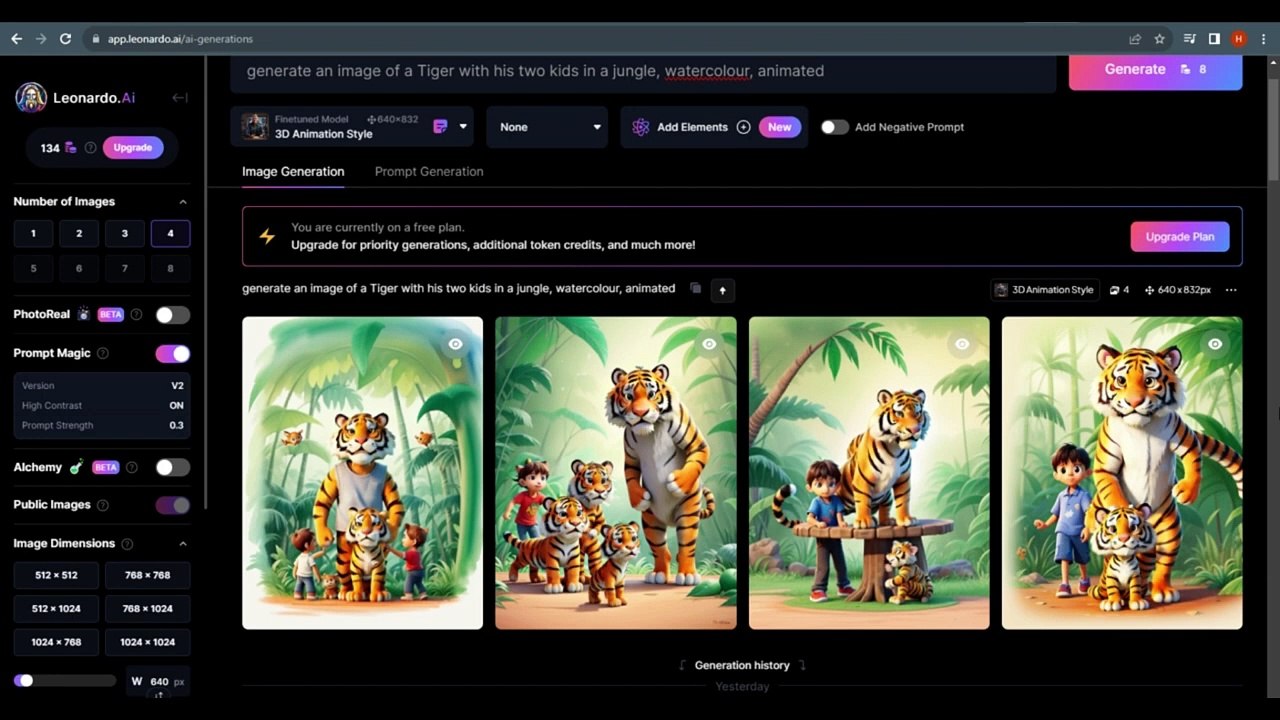This screenshot has height=720, width=1280.
Task: Toggle the Public Images switch
Action: tap(172, 505)
